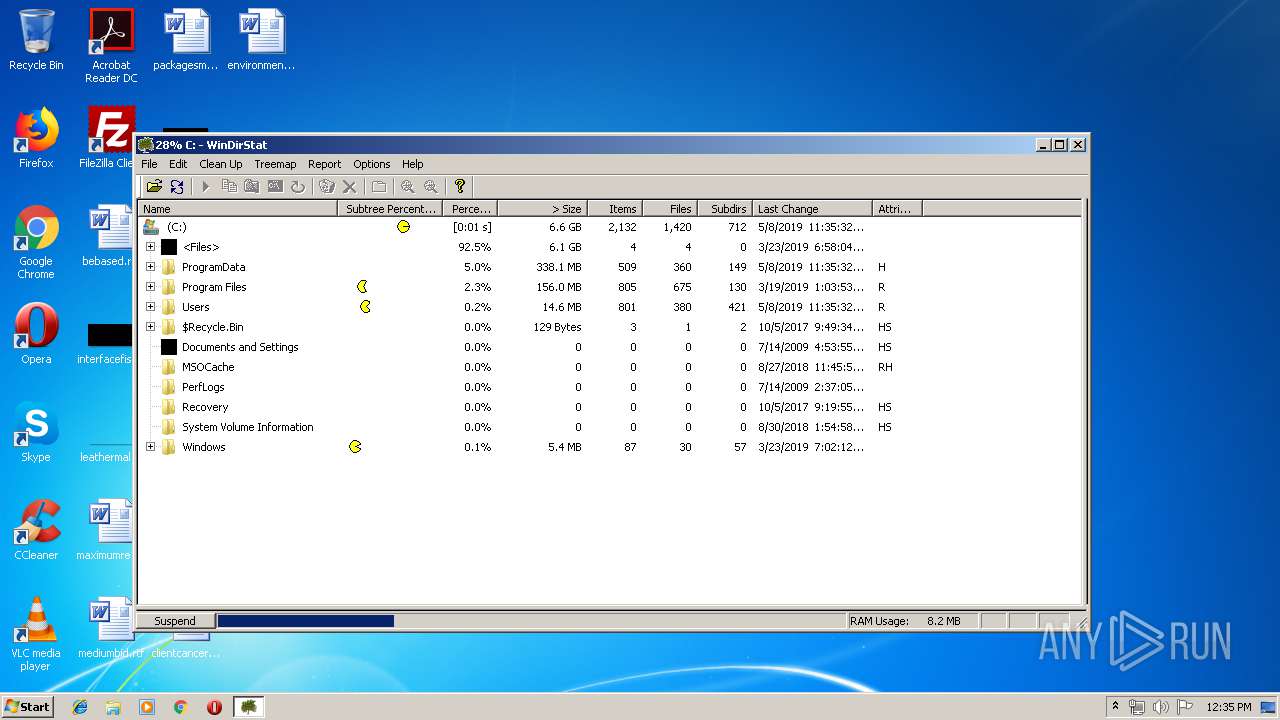1280x720 pixels.
Task: Click the Delete permanently X icon
Action: point(349,186)
